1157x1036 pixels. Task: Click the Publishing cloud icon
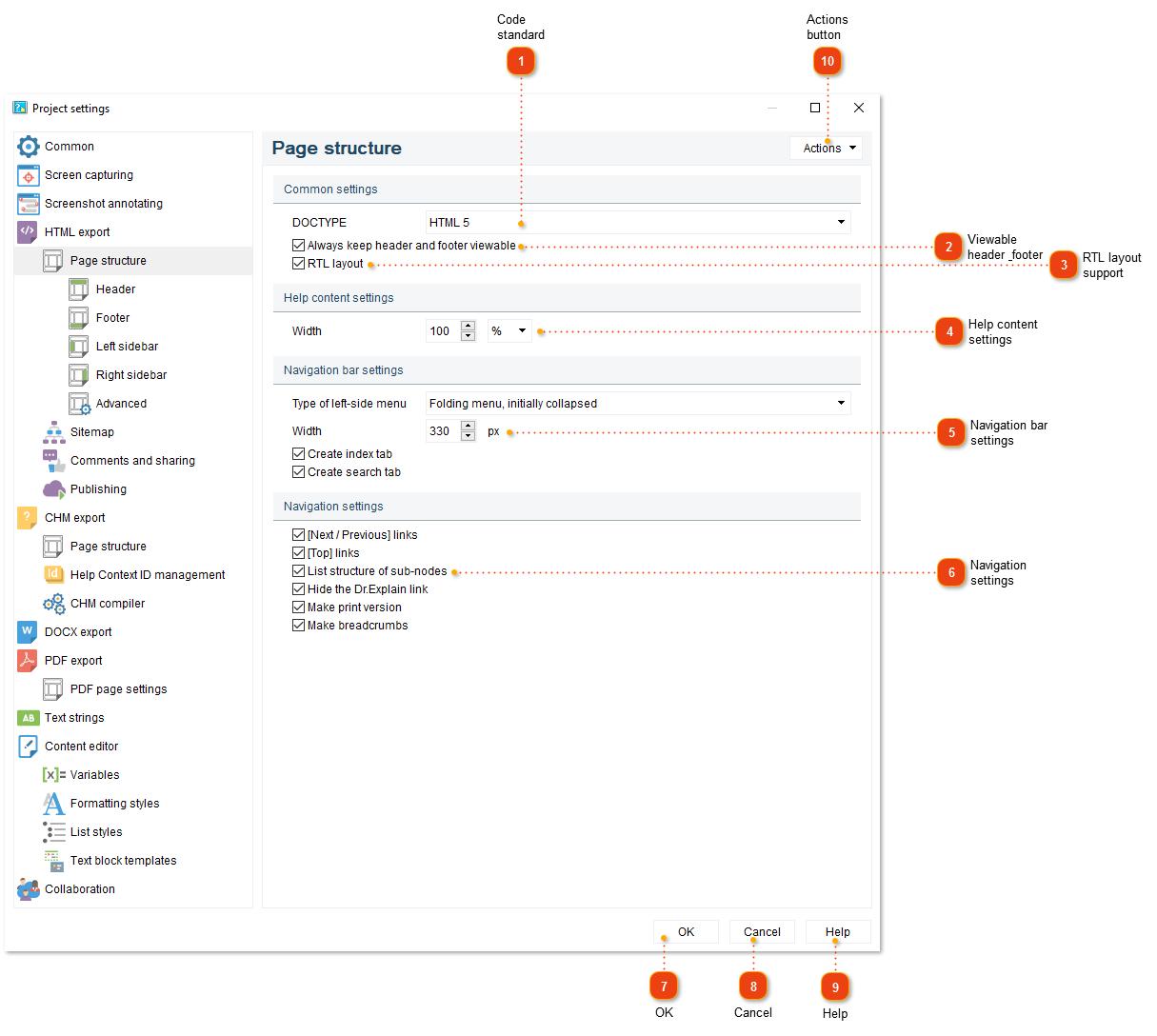(x=53, y=489)
